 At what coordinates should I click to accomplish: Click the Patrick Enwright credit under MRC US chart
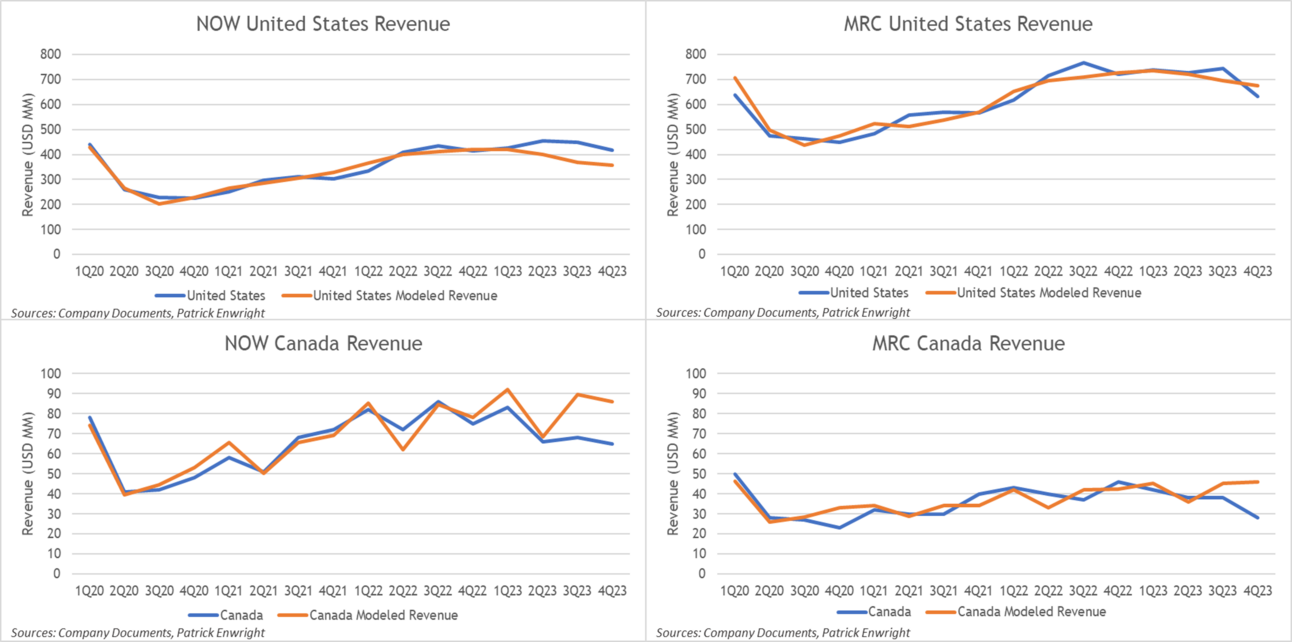pyautogui.click(x=866, y=312)
